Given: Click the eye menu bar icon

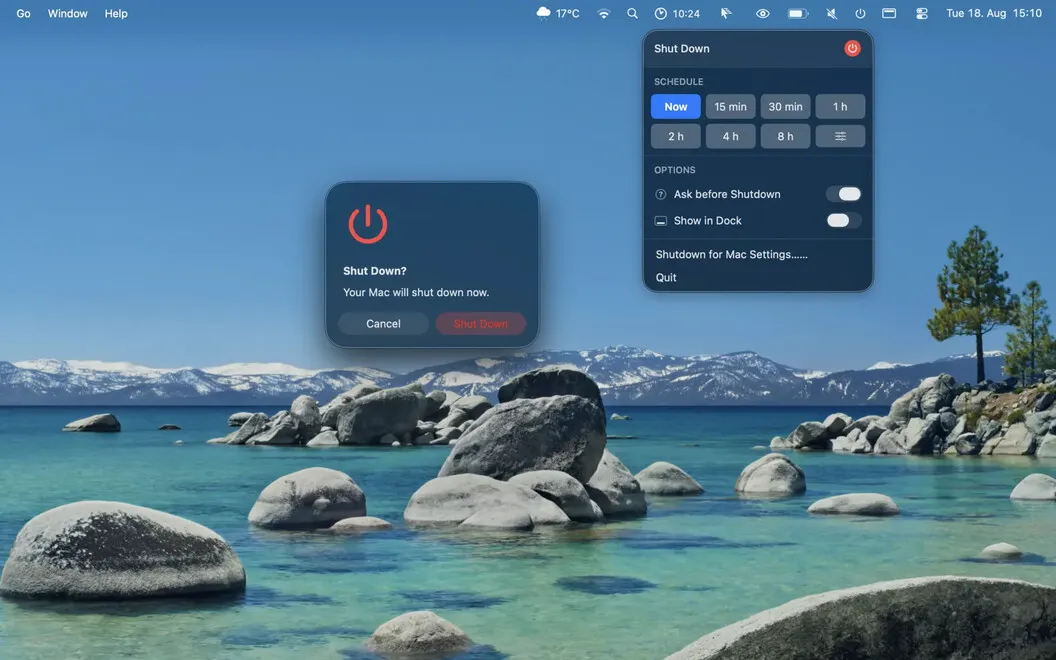Looking at the screenshot, I should (762, 13).
